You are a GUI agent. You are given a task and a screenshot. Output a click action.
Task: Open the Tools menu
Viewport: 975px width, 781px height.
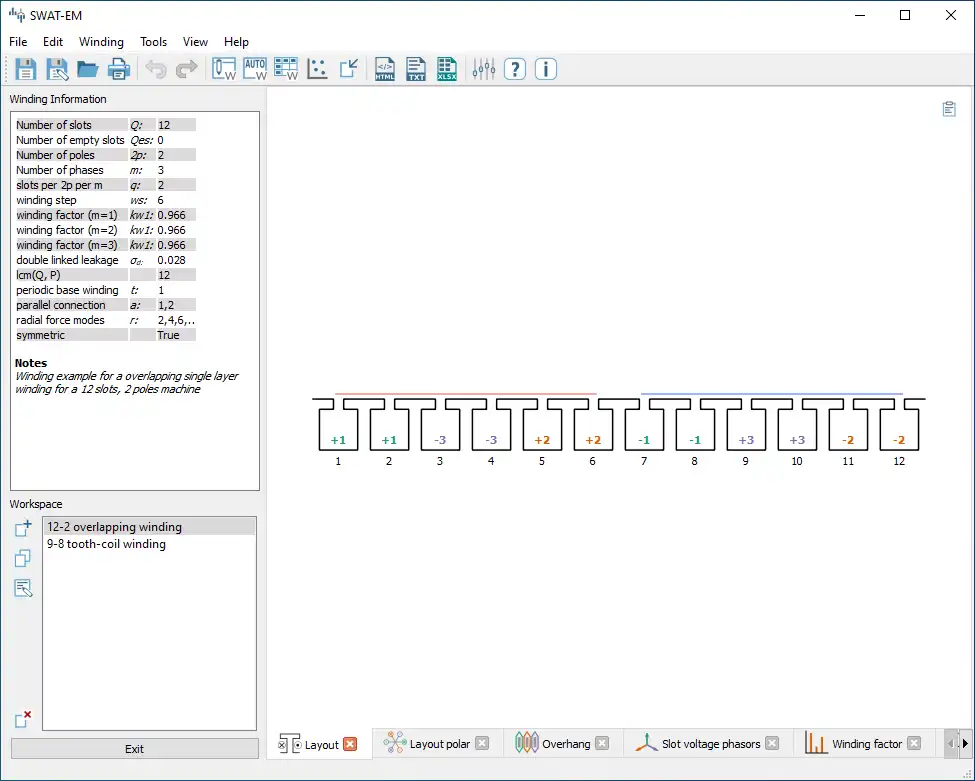tap(154, 42)
